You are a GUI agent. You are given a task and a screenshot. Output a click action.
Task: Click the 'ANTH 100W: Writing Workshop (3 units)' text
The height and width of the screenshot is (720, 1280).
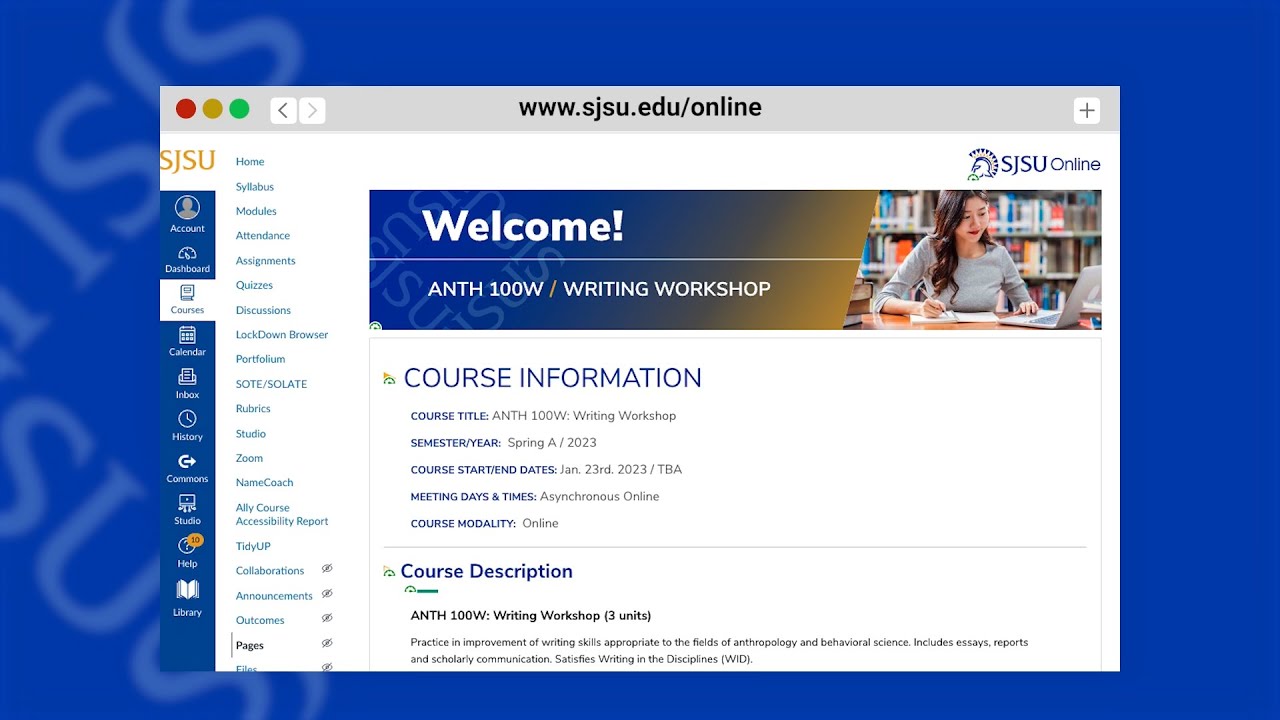pos(531,615)
